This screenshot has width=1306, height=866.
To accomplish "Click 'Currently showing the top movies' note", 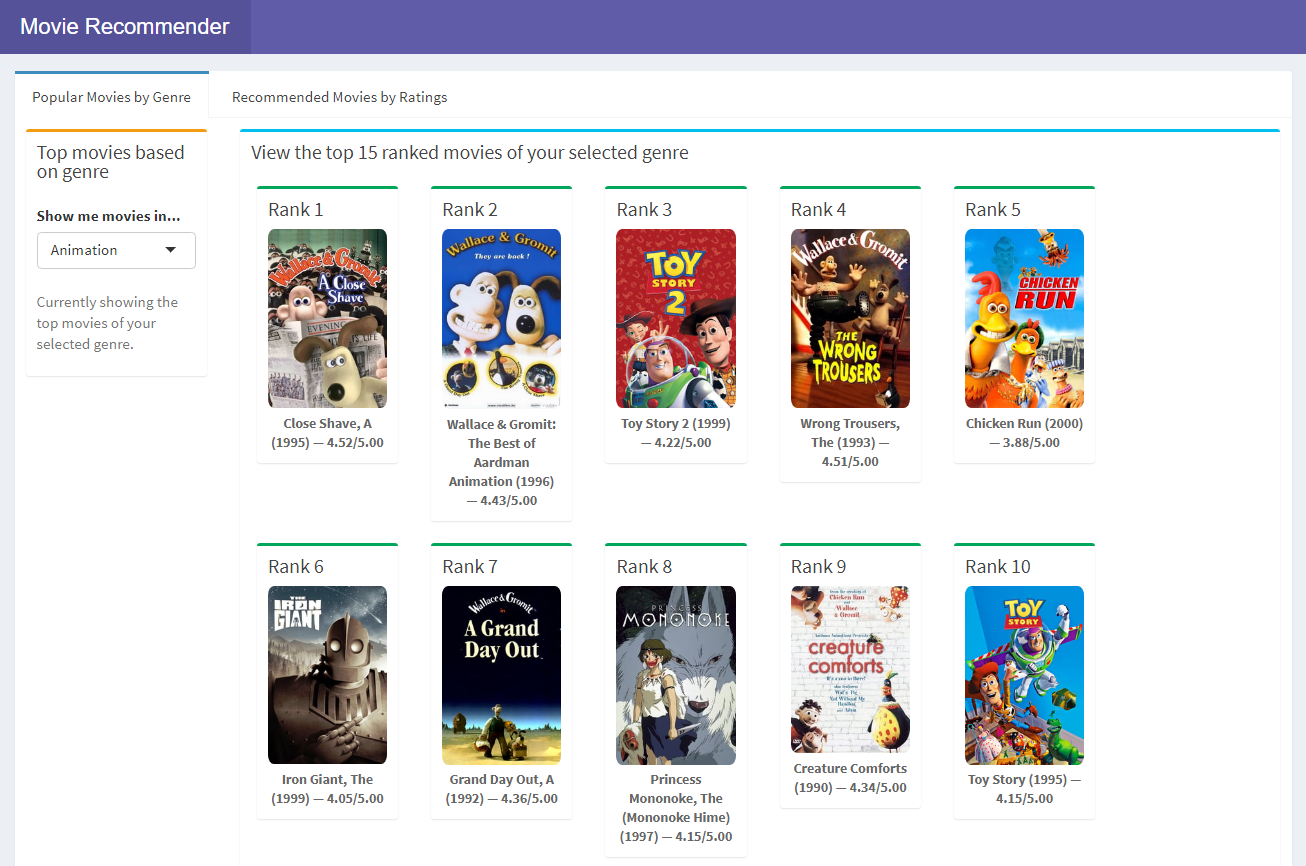I will 108,323.
